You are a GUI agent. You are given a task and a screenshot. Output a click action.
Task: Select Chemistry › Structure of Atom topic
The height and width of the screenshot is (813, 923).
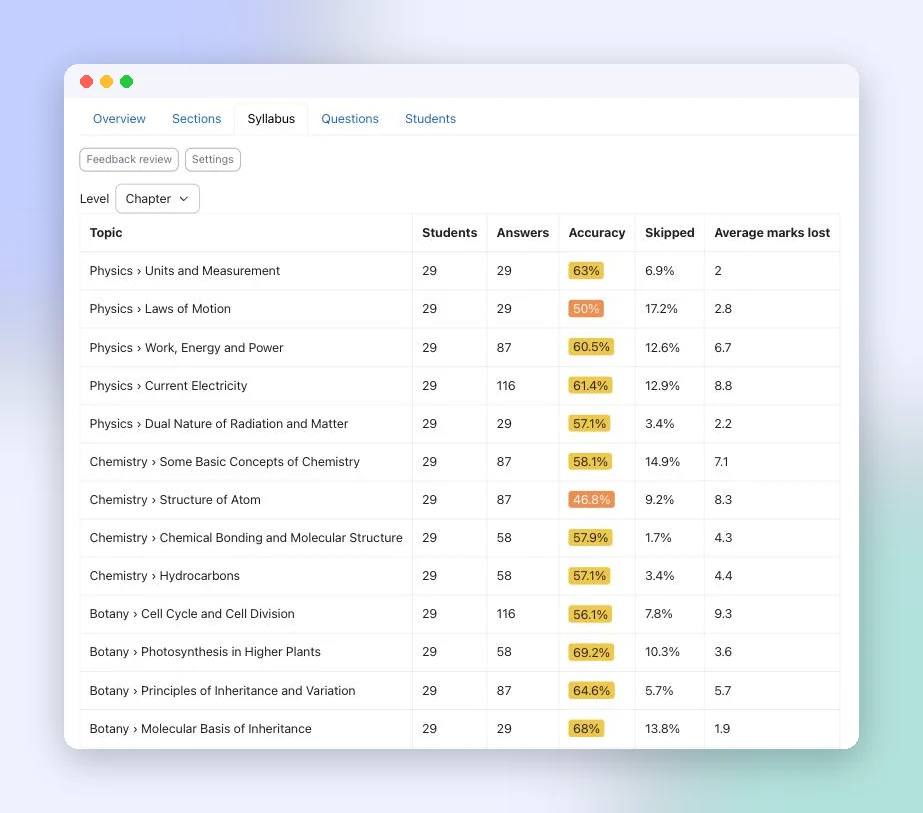click(x=175, y=500)
